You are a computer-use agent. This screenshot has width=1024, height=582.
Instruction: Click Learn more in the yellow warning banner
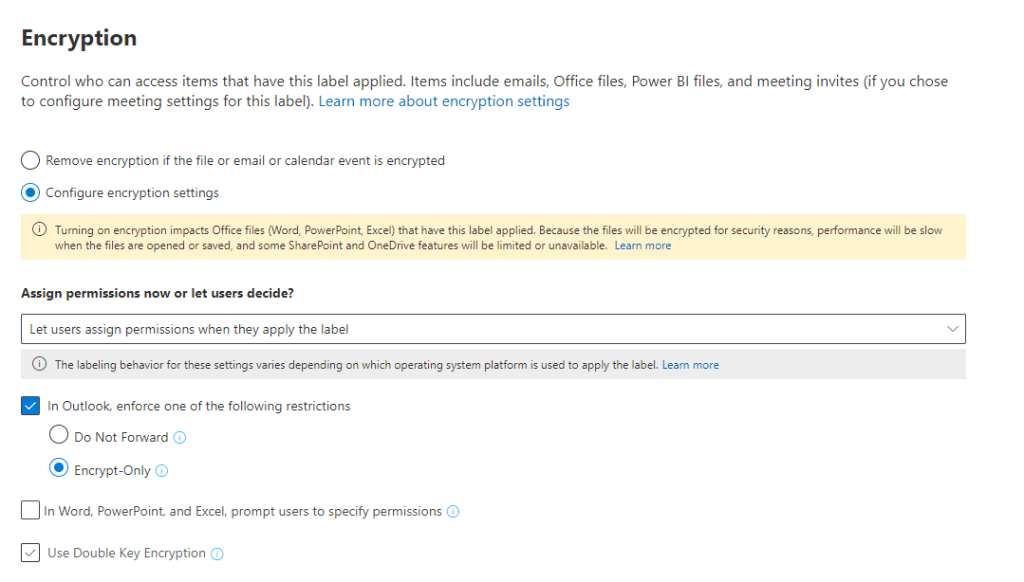click(x=643, y=246)
